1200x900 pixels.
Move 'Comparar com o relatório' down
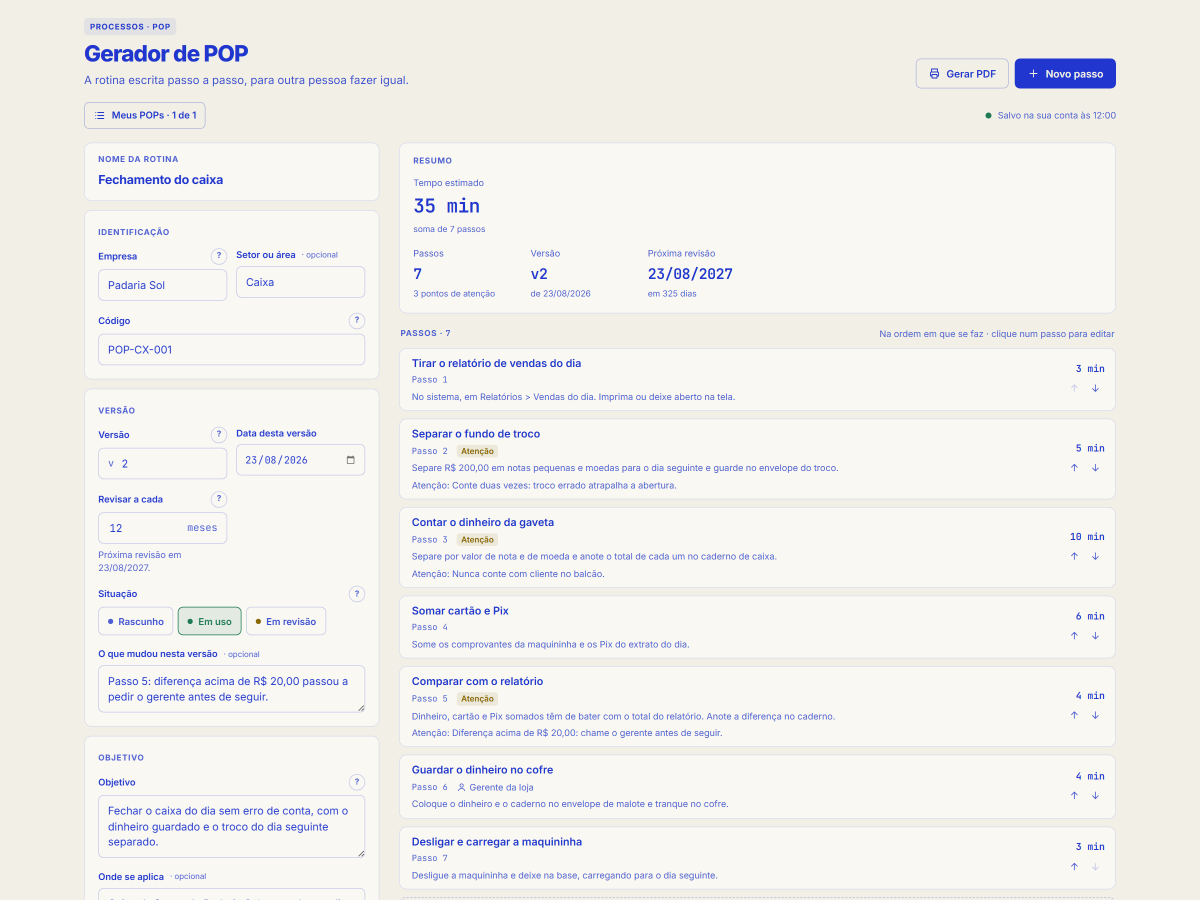pos(1095,715)
